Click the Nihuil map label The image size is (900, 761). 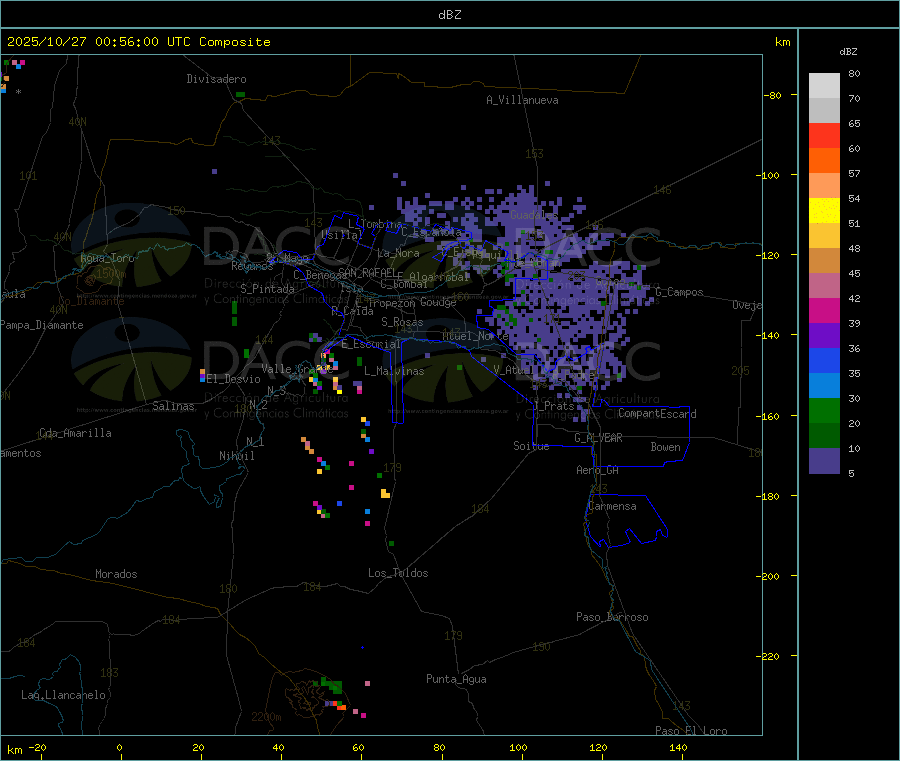coord(236,456)
